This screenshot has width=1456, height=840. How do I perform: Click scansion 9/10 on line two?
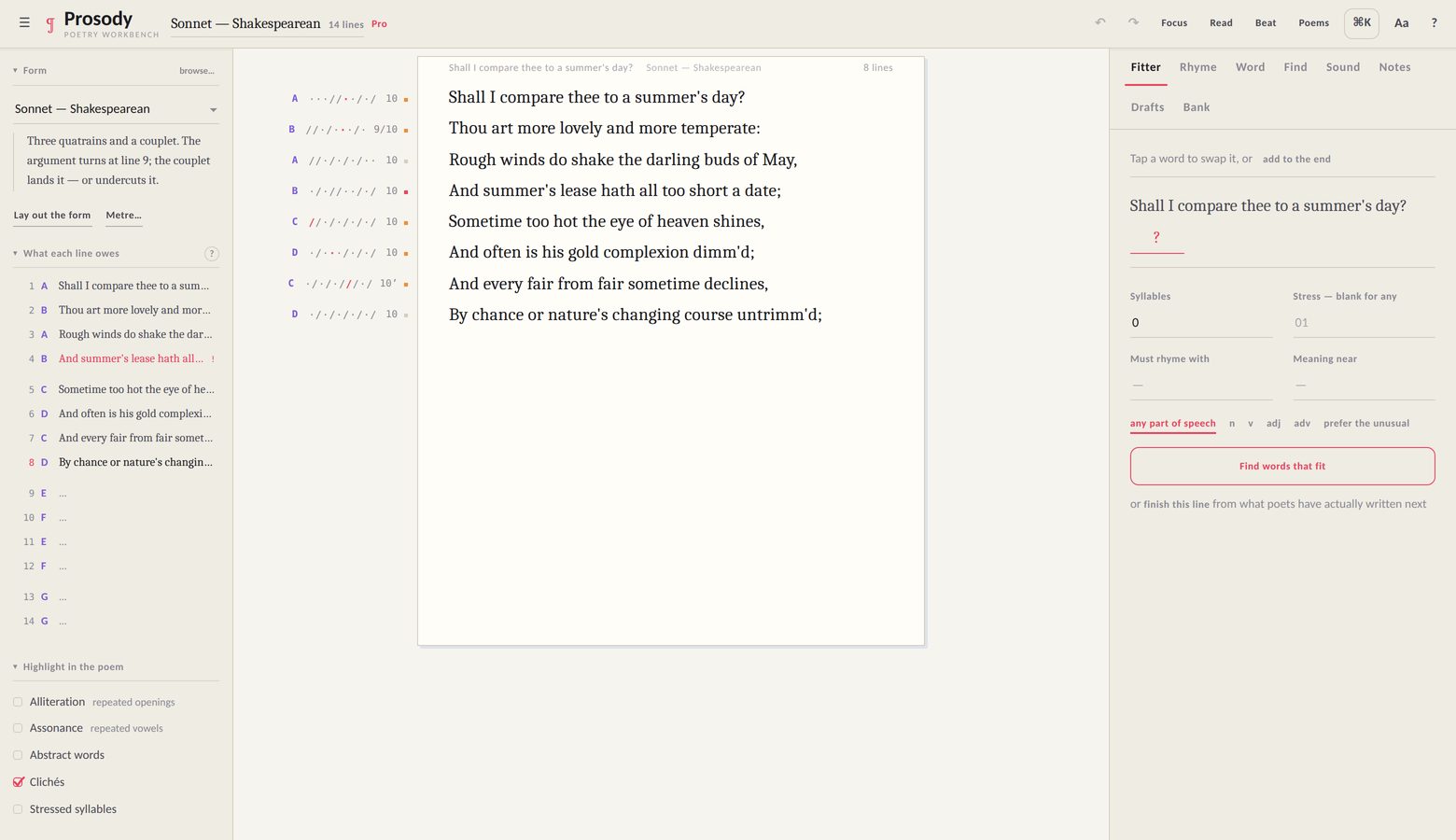click(385, 130)
